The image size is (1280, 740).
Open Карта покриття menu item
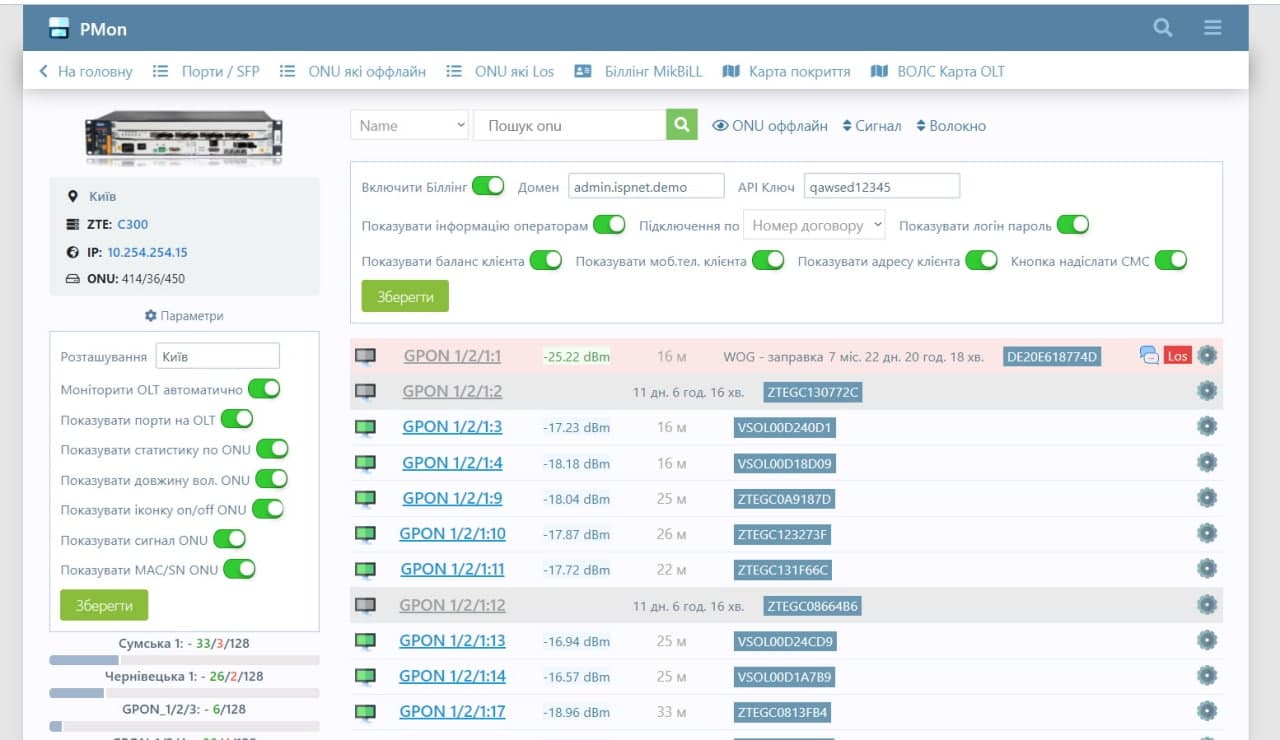786,71
